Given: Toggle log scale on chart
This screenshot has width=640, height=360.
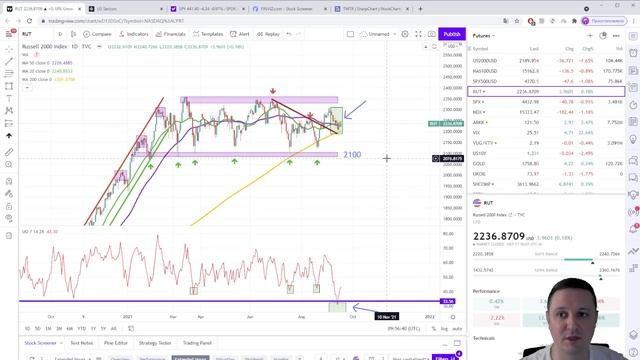Looking at the screenshot, I should (x=444, y=329).
